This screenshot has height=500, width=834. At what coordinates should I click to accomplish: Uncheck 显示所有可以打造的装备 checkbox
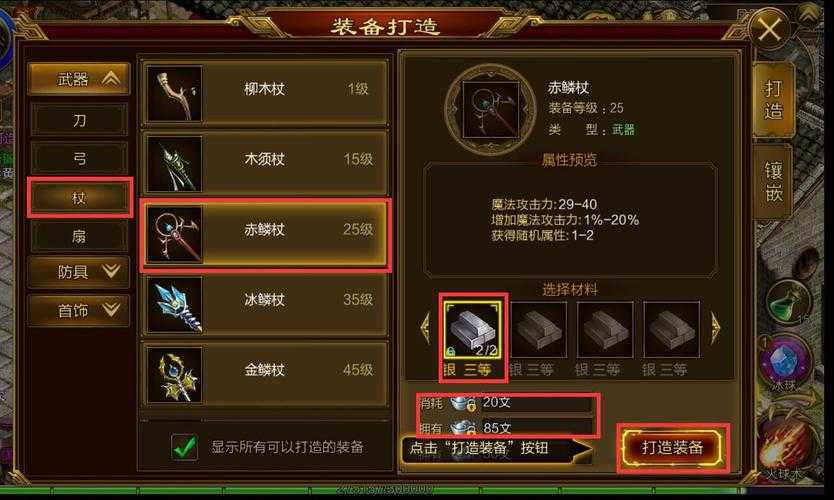185,446
